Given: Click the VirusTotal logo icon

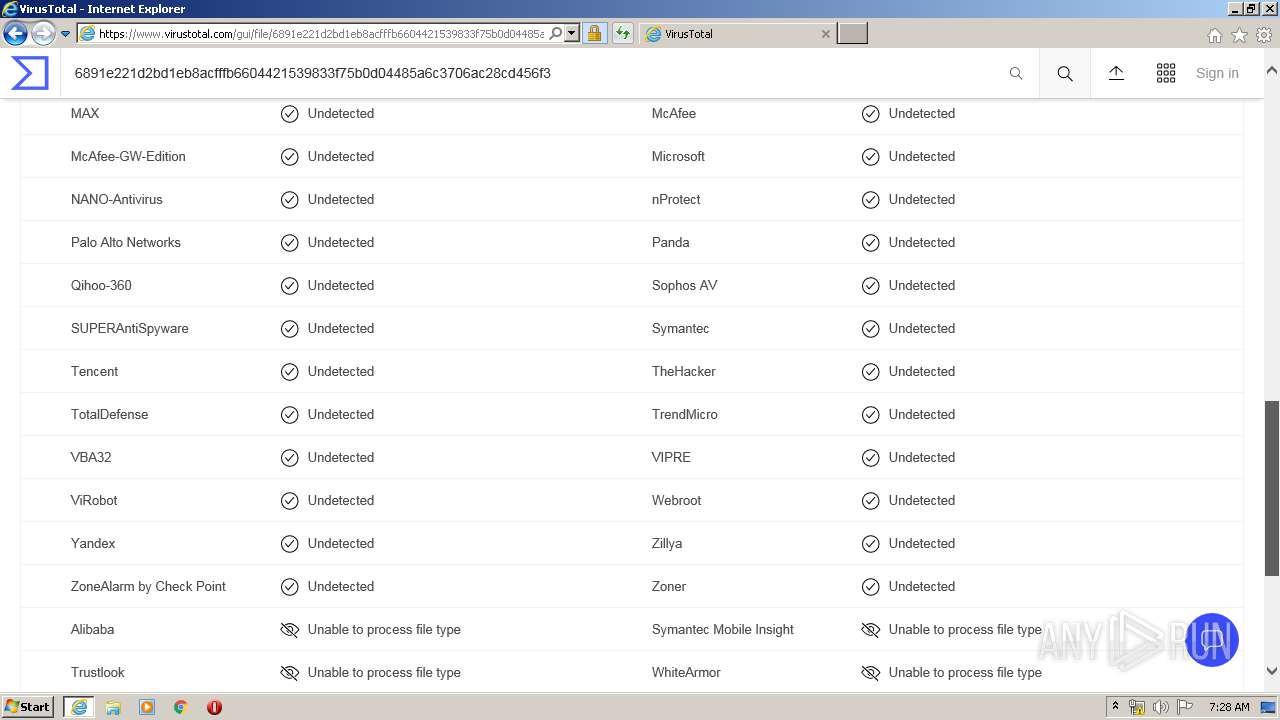Looking at the screenshot, I should click(x=29, y=73).
